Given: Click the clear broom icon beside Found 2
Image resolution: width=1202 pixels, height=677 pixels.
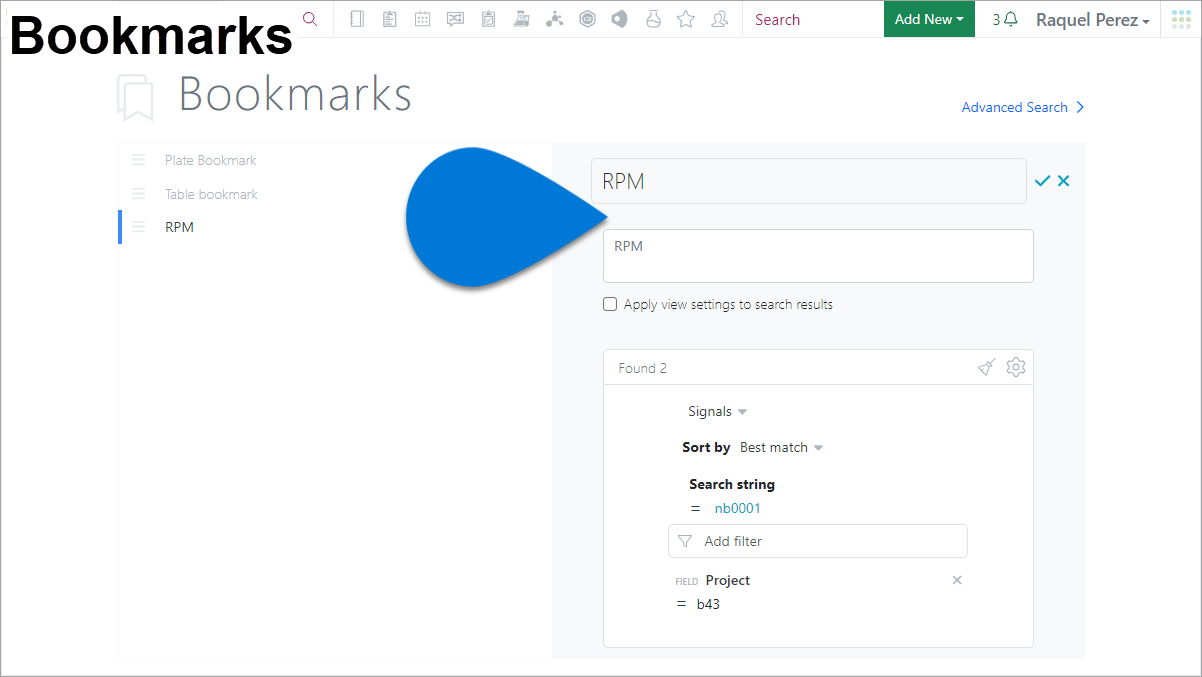Looking at the screenshot, I should [x=986, y=368].
